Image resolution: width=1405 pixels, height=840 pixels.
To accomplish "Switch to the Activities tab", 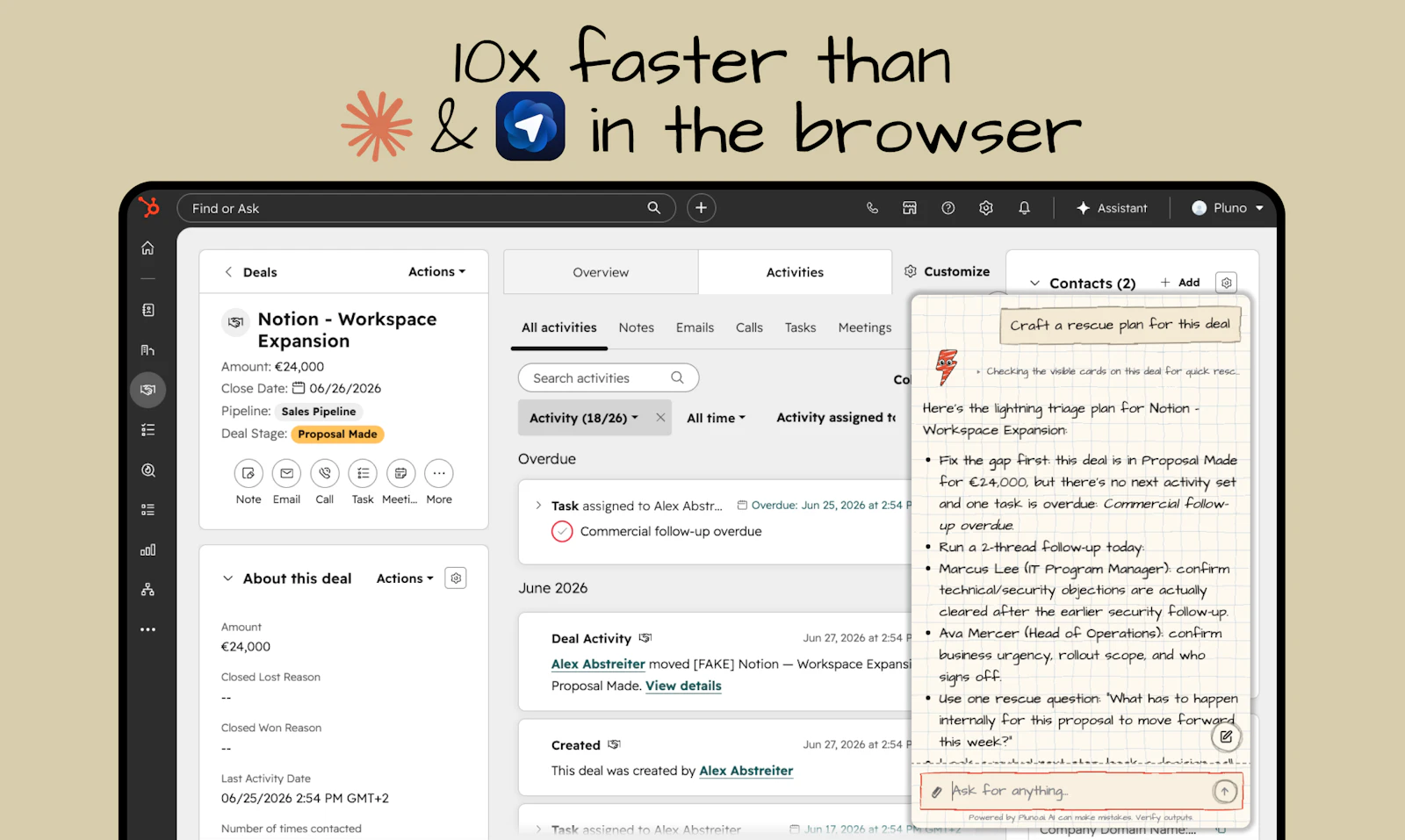I will point(795,272).
